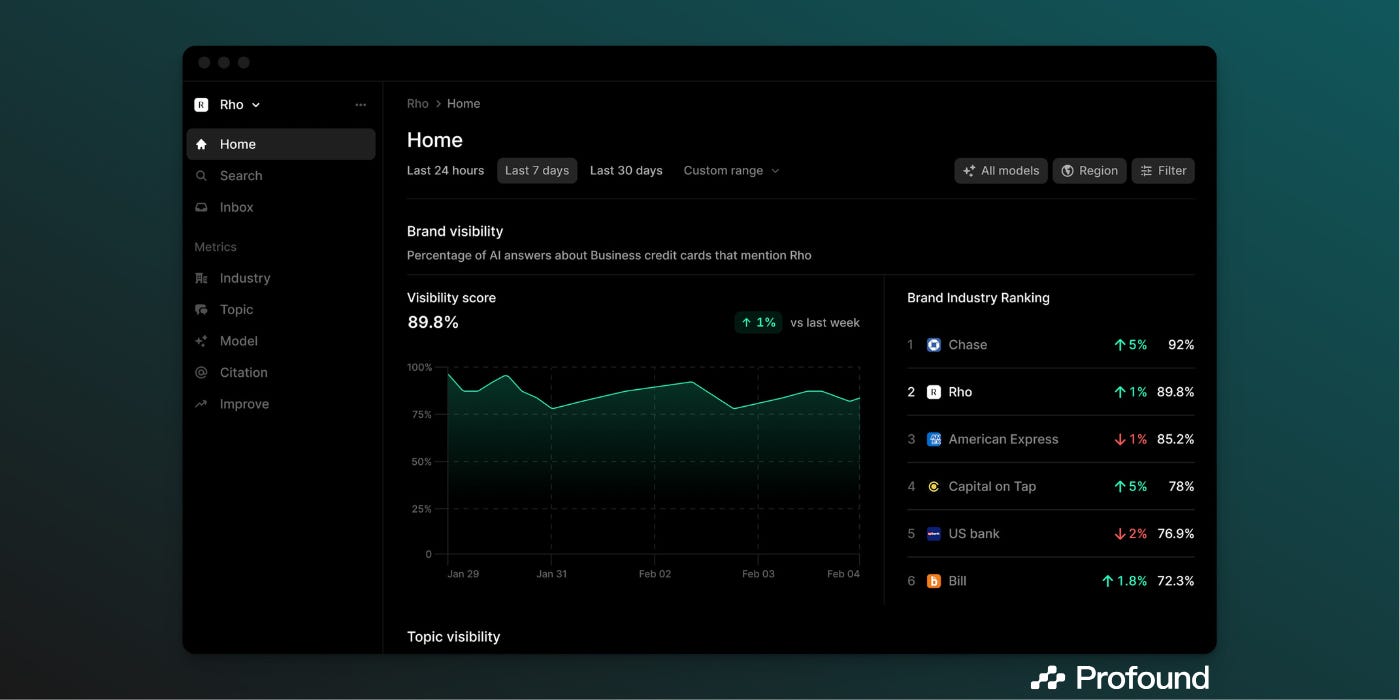
Task: Select the Last 24 hours range
Action: [x=445, y=171]
